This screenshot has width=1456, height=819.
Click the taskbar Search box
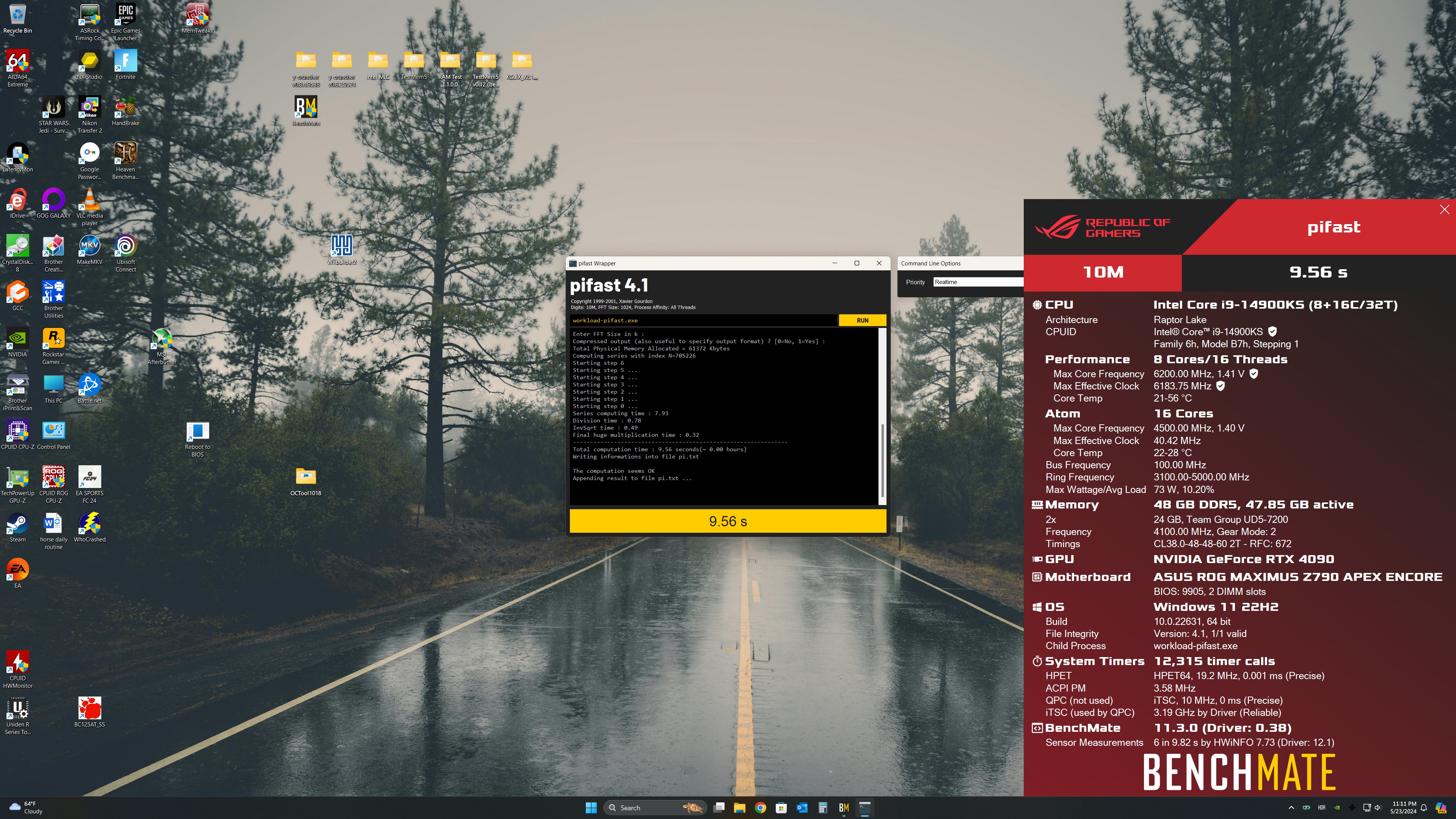[x=654, y=808]
